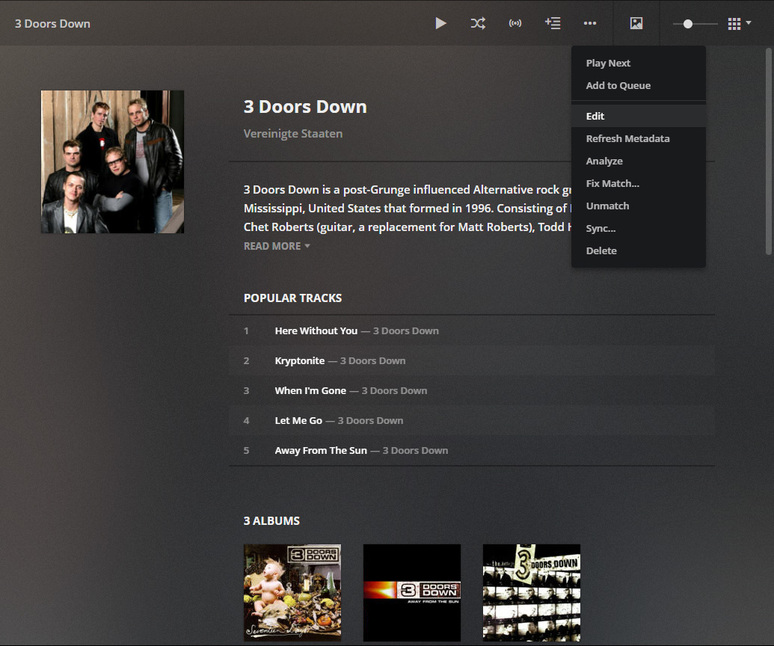This screenshot has height=646, width=774.
Task: Click the thumbnail size slider handle
Action: (688, 24)
